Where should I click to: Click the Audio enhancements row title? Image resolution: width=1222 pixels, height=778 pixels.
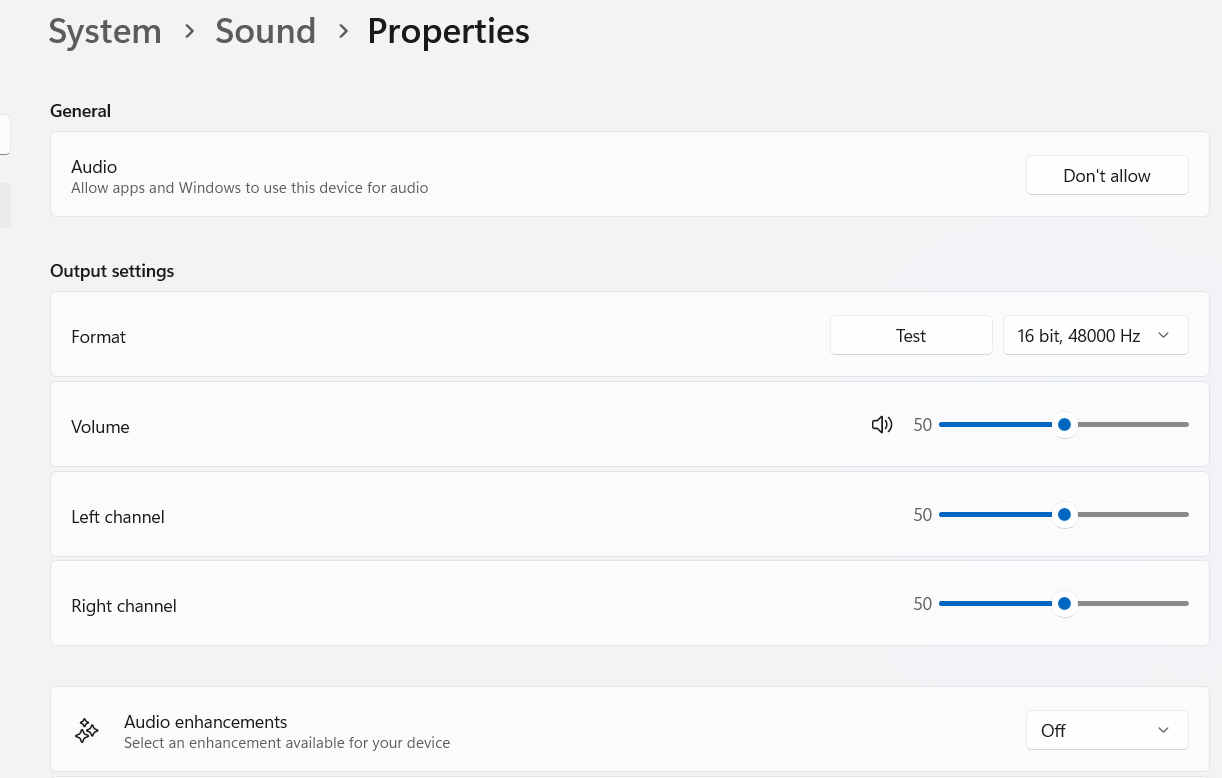point(205,721)
